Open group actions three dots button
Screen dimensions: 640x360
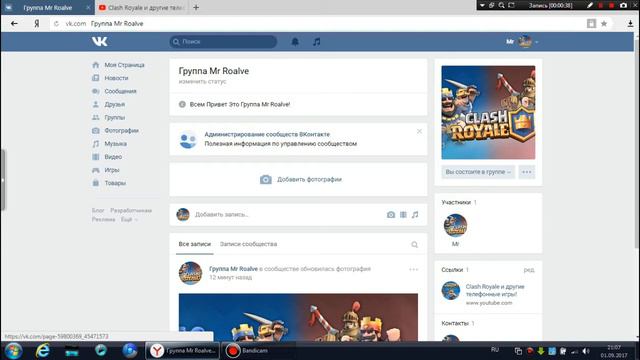click(527, 172)
